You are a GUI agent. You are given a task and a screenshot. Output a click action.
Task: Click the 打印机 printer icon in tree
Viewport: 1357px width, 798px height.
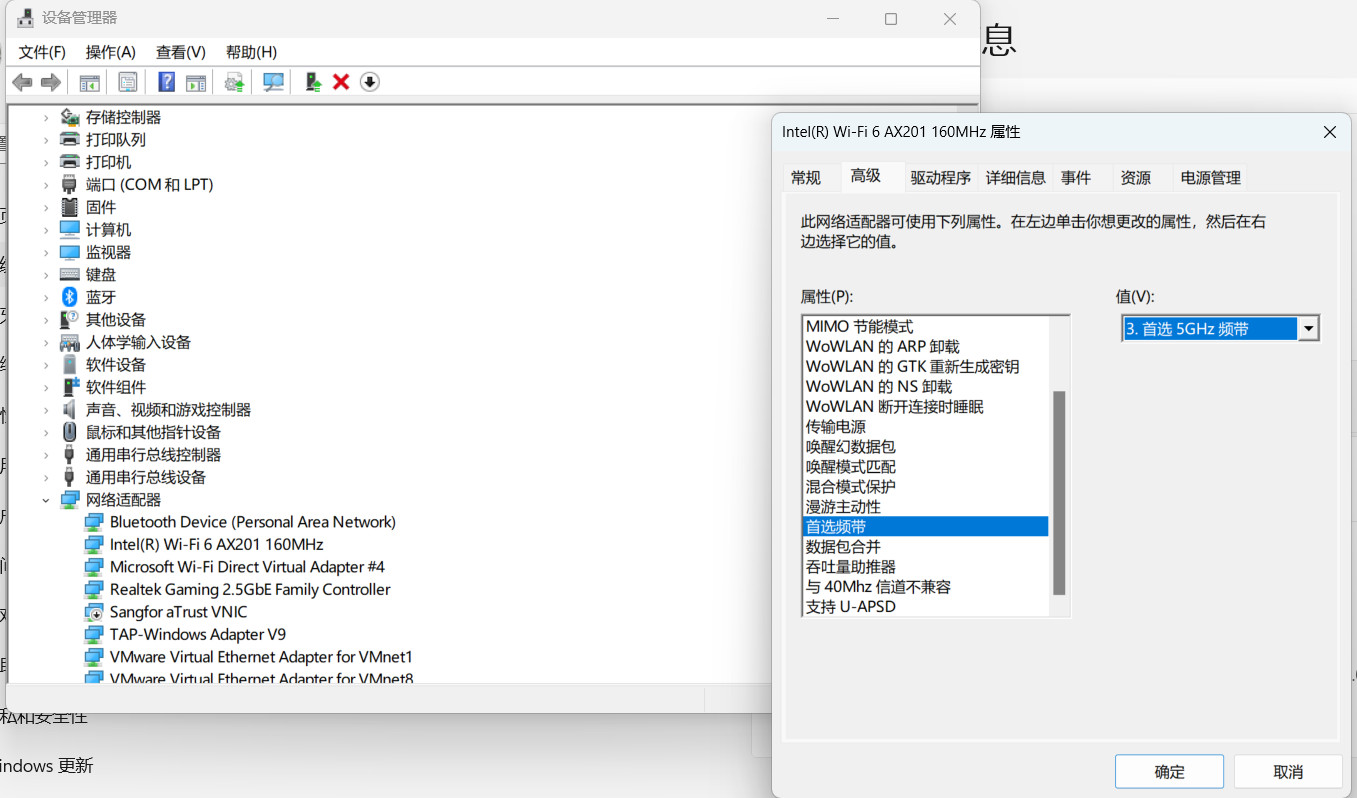70,162
